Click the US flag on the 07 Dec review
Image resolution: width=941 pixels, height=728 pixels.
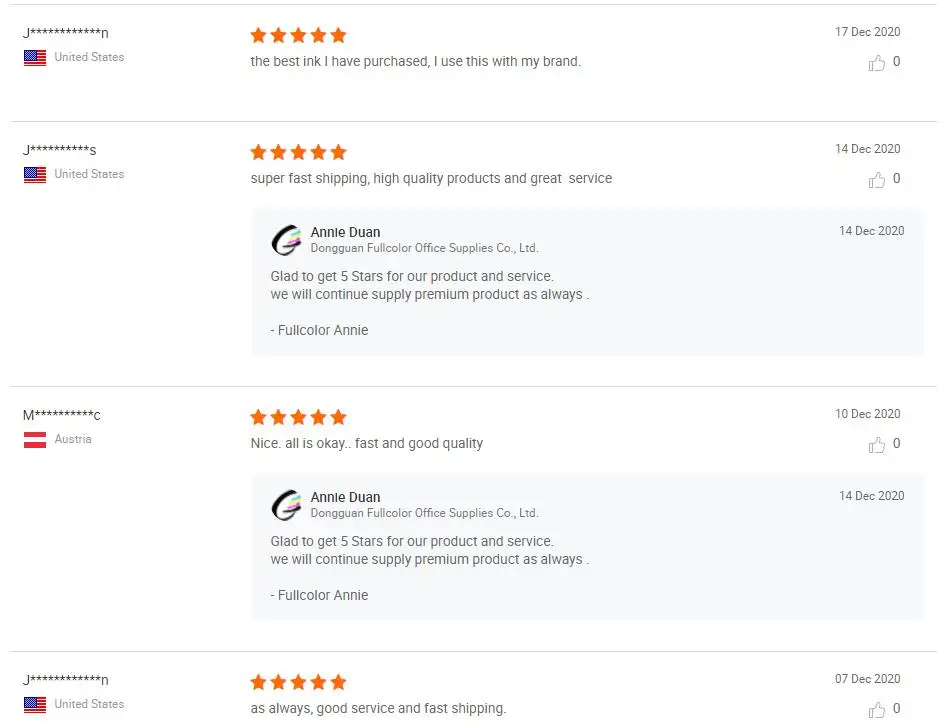[x=35, y=705]
